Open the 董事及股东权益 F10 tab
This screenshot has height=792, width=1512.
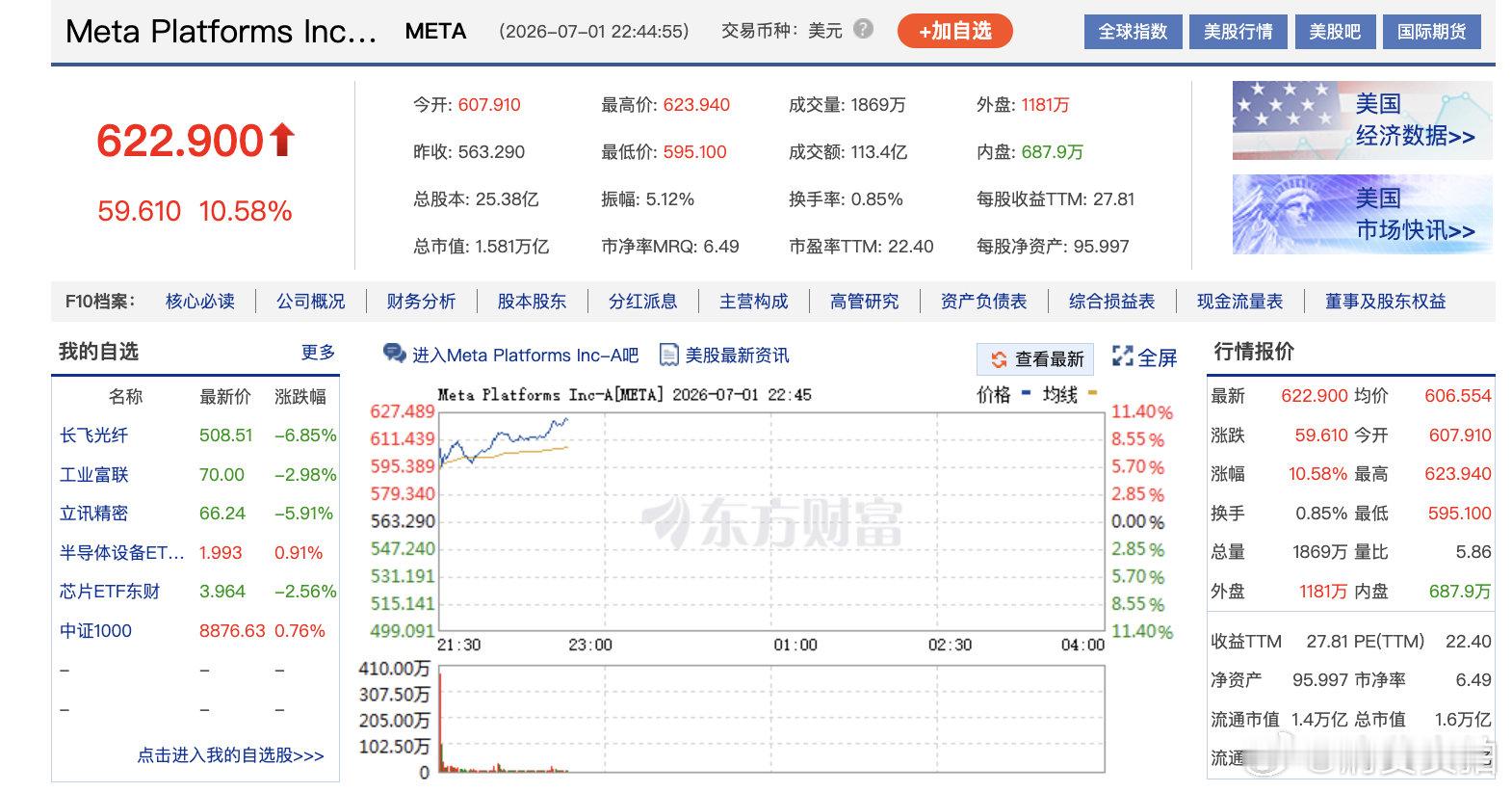click(x=1385, y=302)
